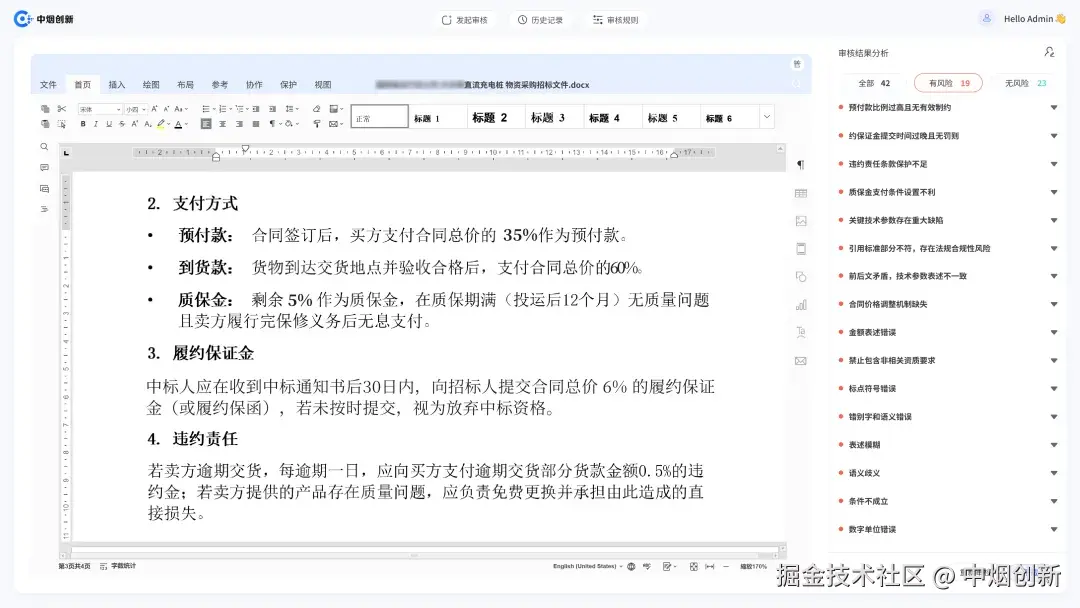Open the font family dropdown showing 宋体
Viewport: 1080px width, 608px height.
pos(100,109)
